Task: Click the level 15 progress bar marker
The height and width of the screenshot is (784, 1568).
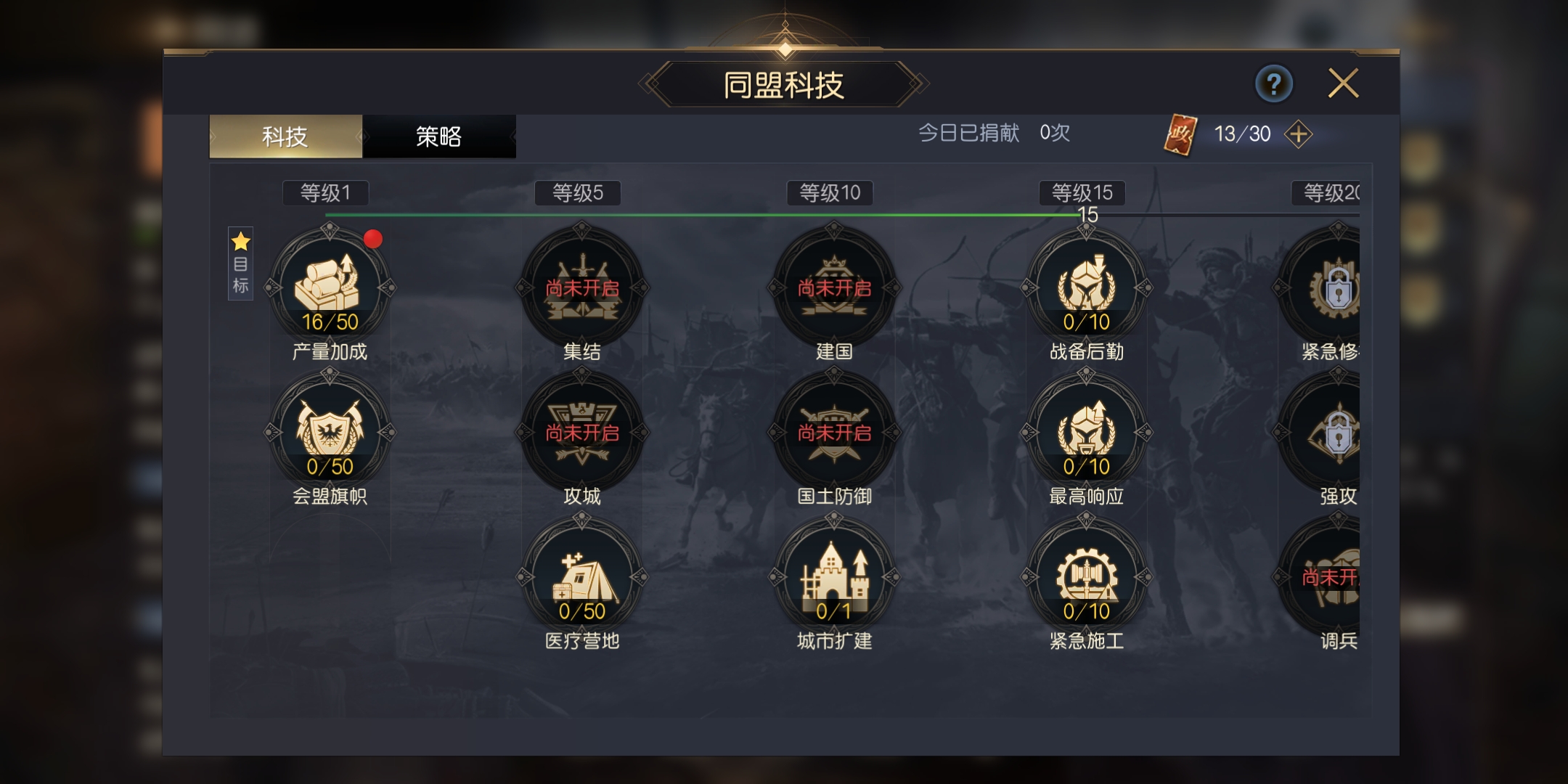Action: pyautogui.click(x=1087, y=214)
